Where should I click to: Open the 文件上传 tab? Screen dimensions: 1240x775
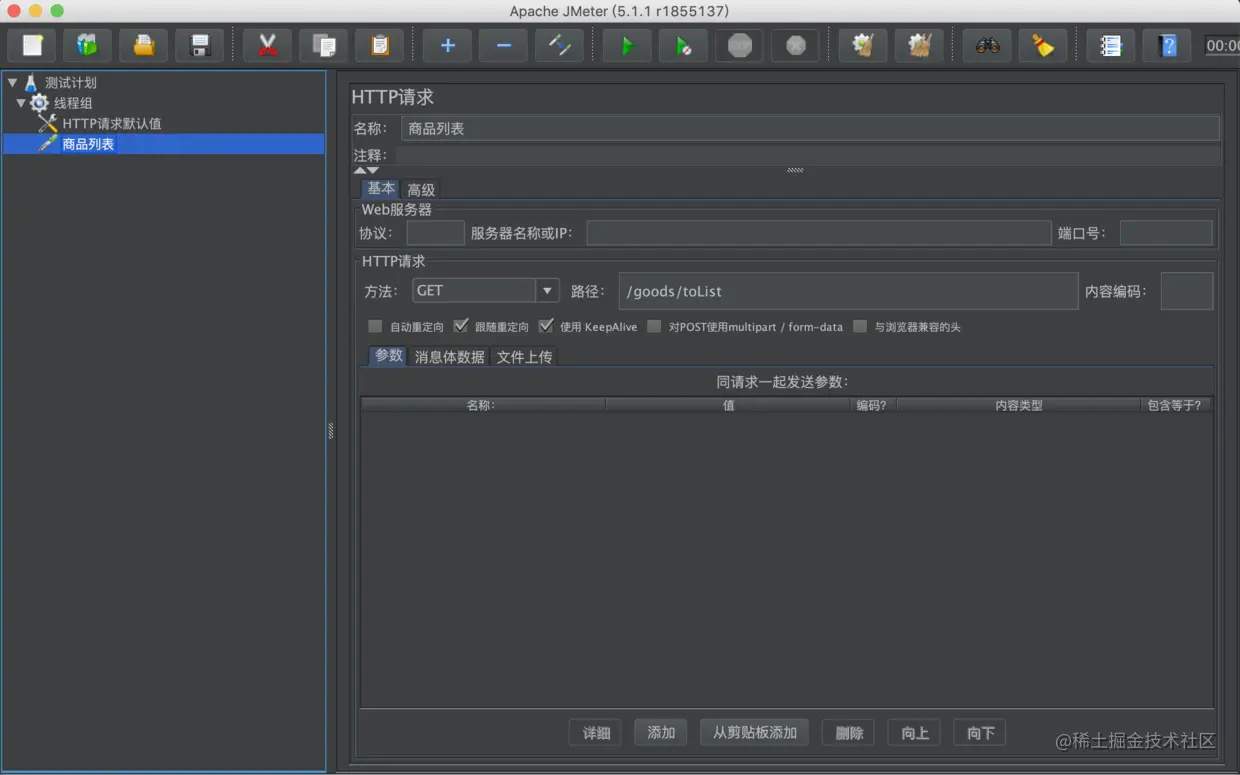(525, 357)
